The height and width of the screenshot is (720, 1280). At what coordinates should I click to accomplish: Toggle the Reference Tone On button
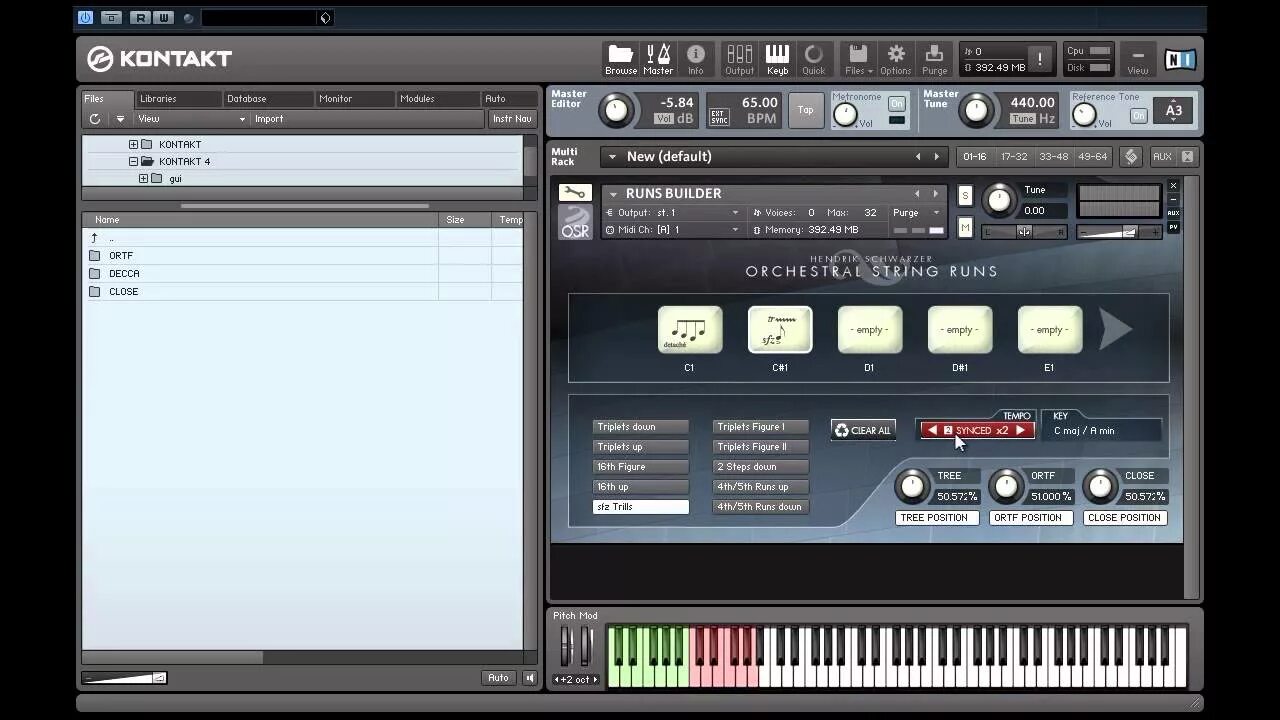tap(1138, 116)
